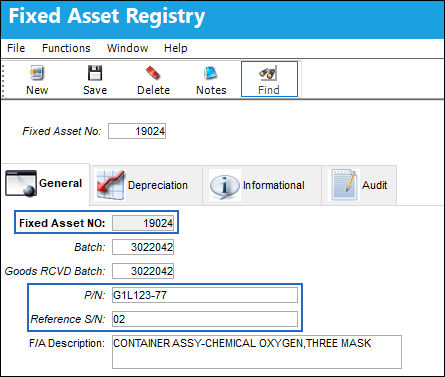The image size is (445, 377).
Task: Click the Reference S/N field
Action: (205, 319)
